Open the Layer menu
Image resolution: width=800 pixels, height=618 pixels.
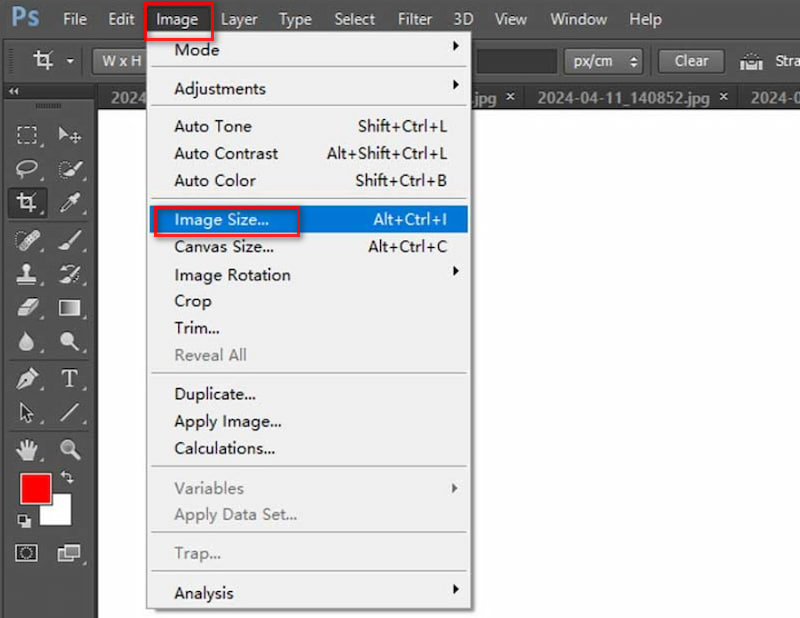click(x=239, y=19)
